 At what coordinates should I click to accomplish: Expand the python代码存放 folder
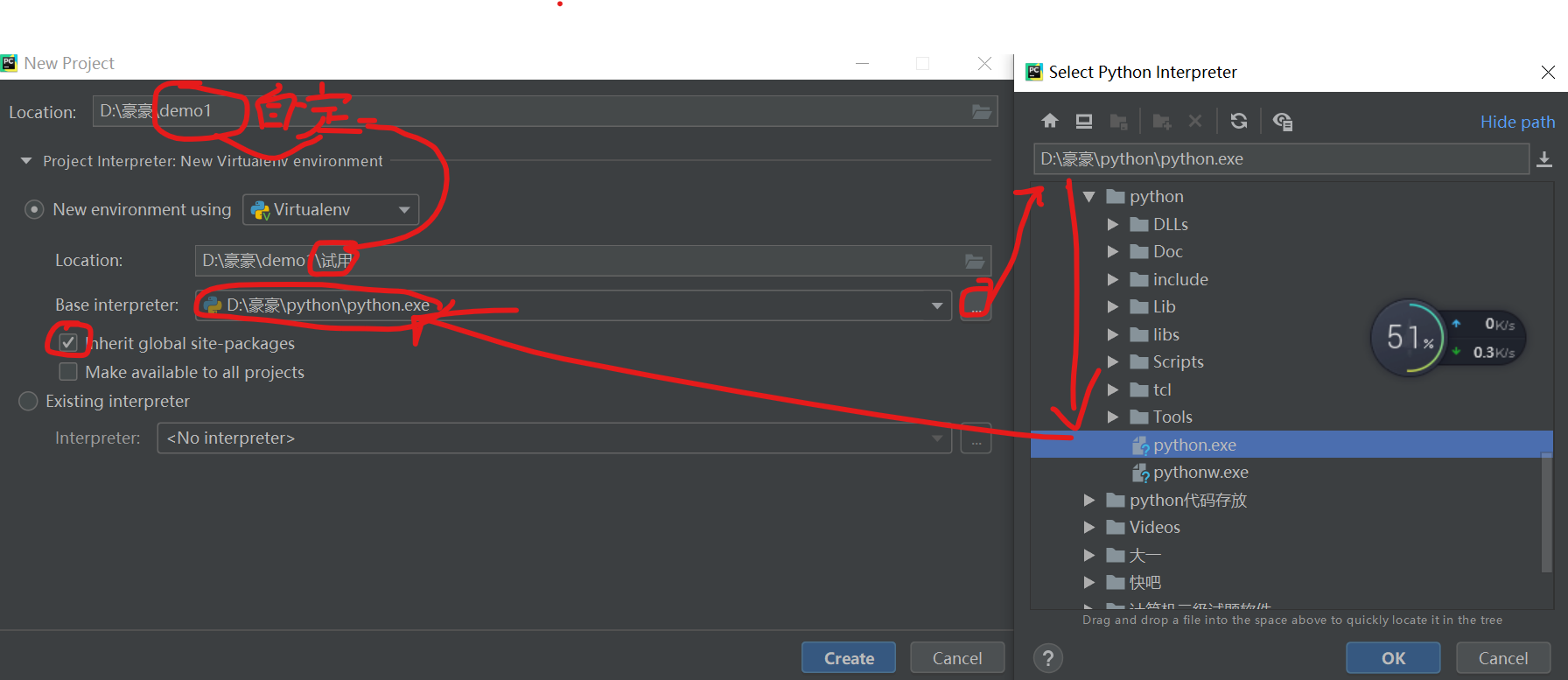(1089, 501)
